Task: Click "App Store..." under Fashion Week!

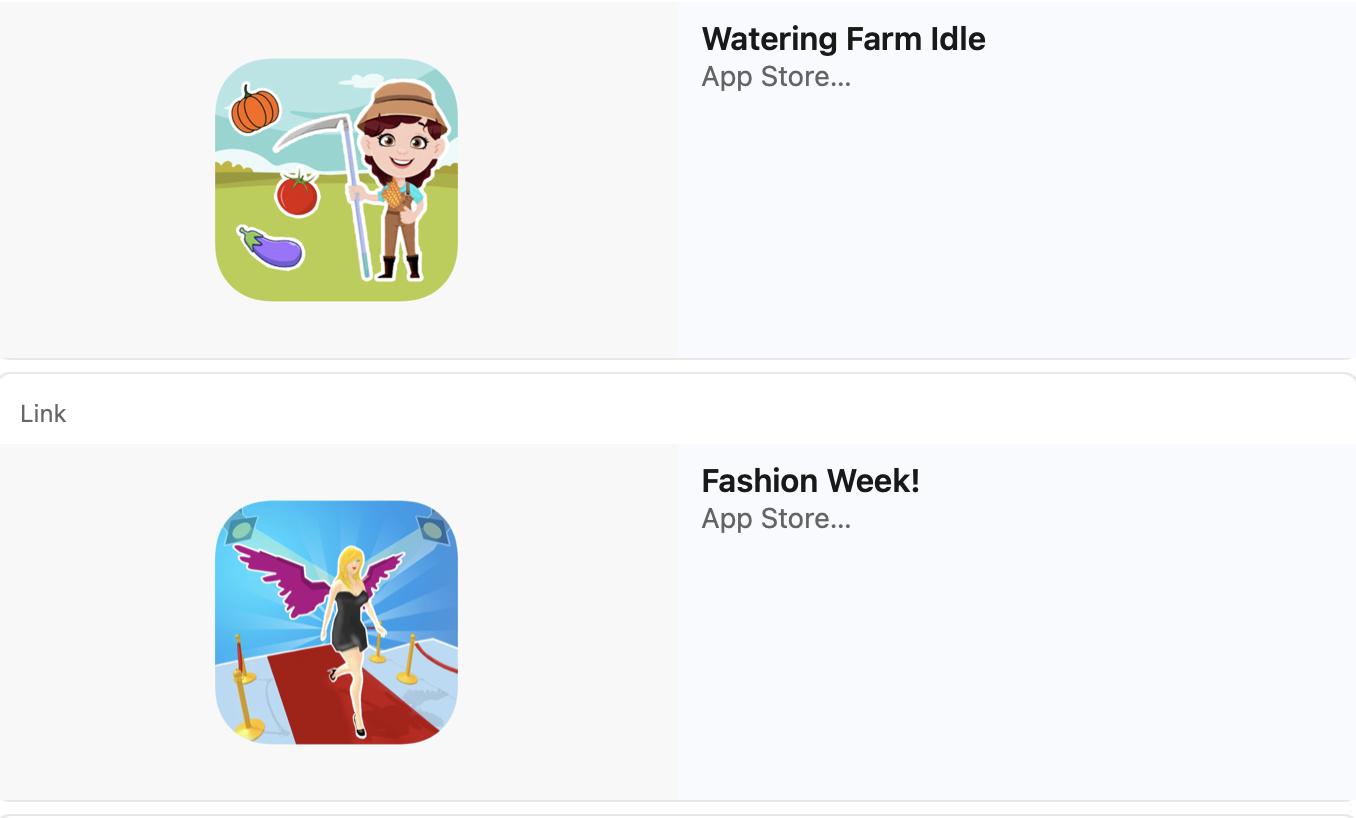Action: coord(776,519)
